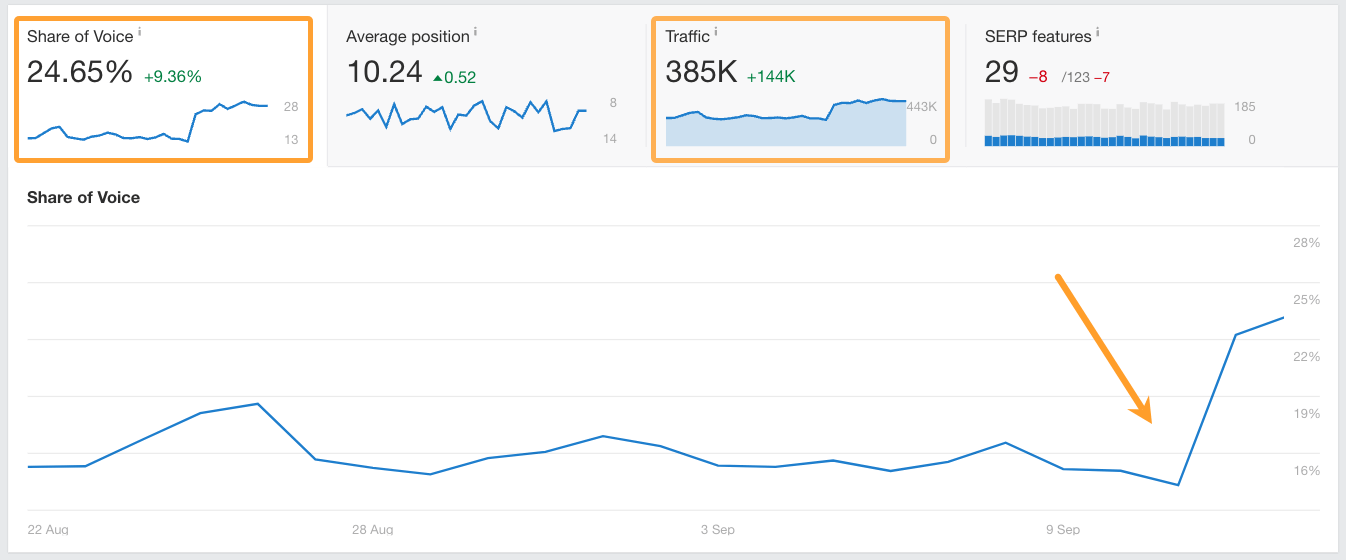Click the 24.65% Share of Voice value
Screen dimensions: 1346x560
(x=79, y=73)
